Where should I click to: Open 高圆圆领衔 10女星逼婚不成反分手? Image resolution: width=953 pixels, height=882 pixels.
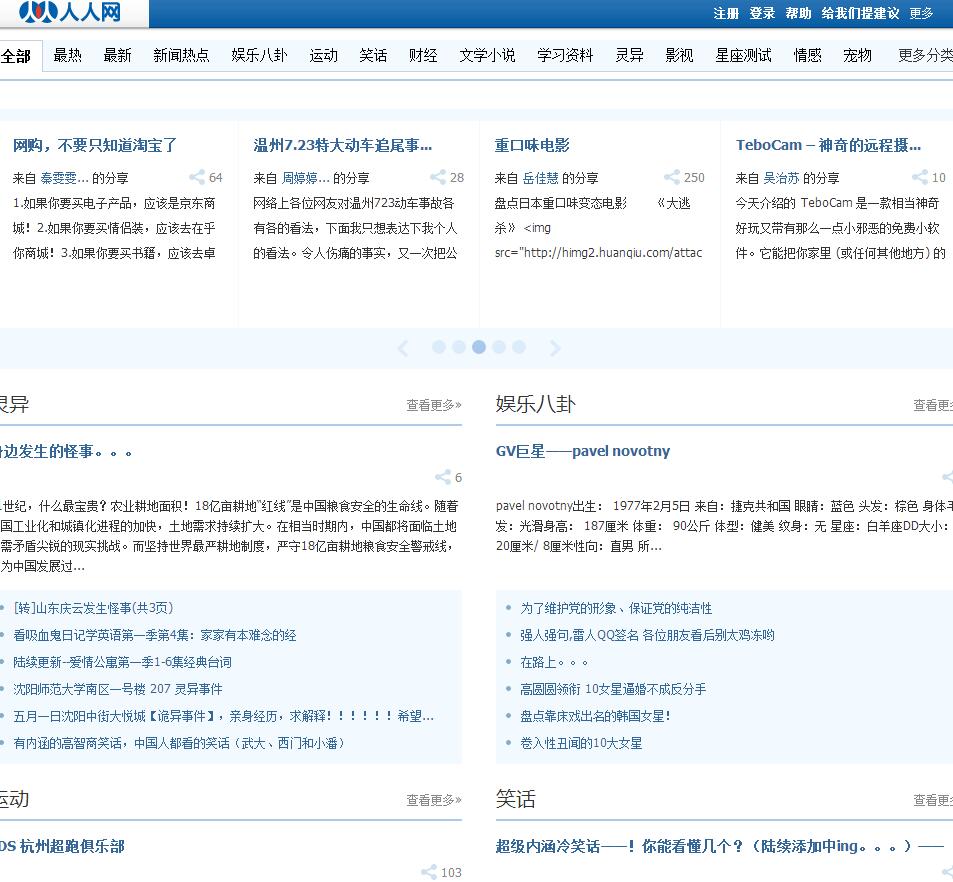[613, 689]
